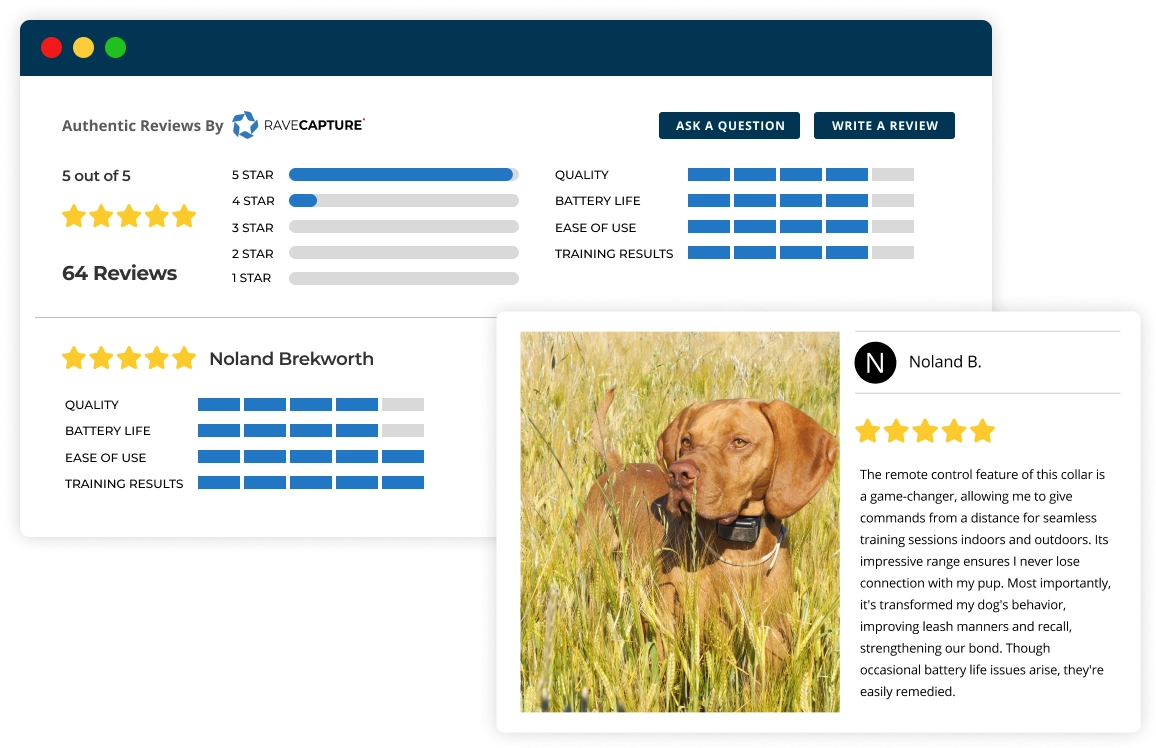Click a gold star in Noland B.'s review card

[x=925, y=430]
